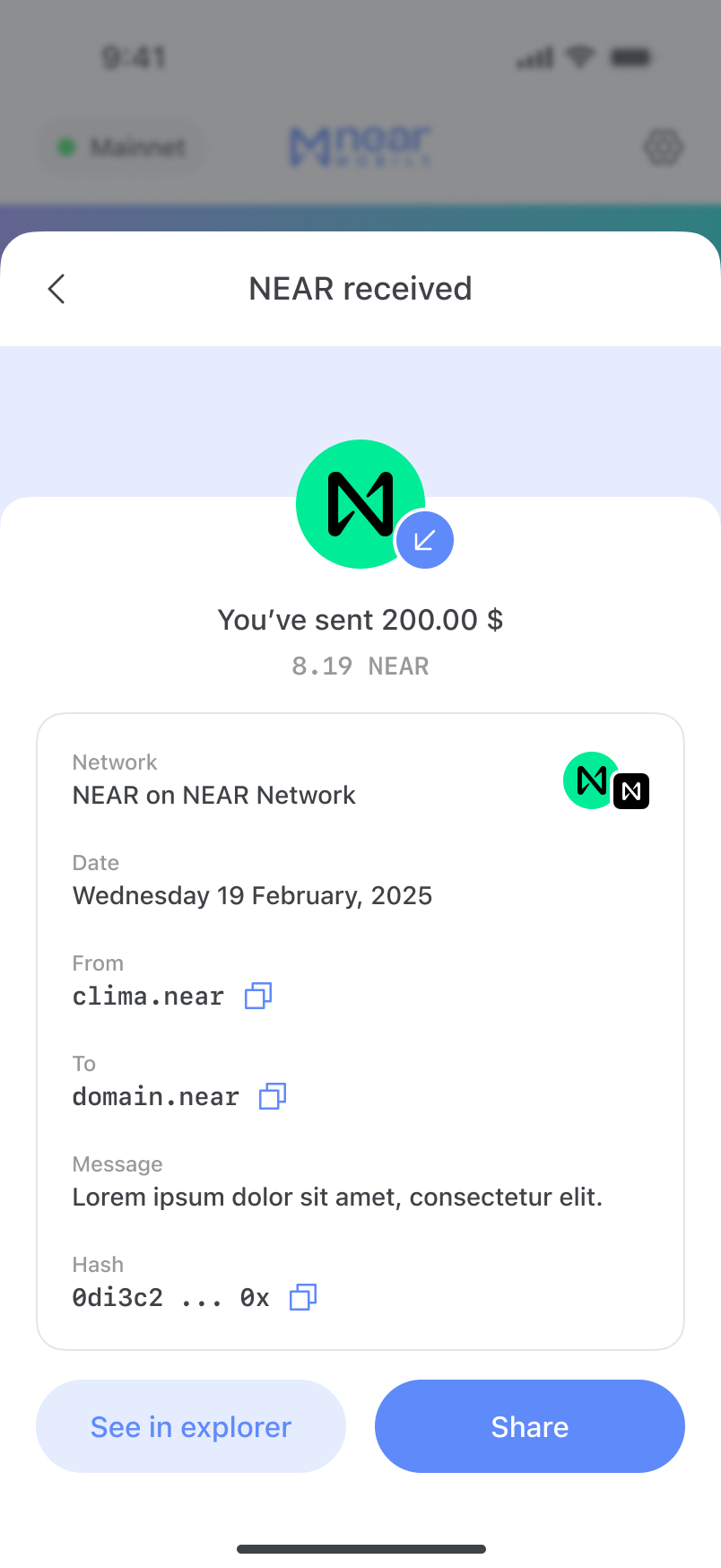Open the settings gear icon

pyautogui.click(x=664, y=147)
